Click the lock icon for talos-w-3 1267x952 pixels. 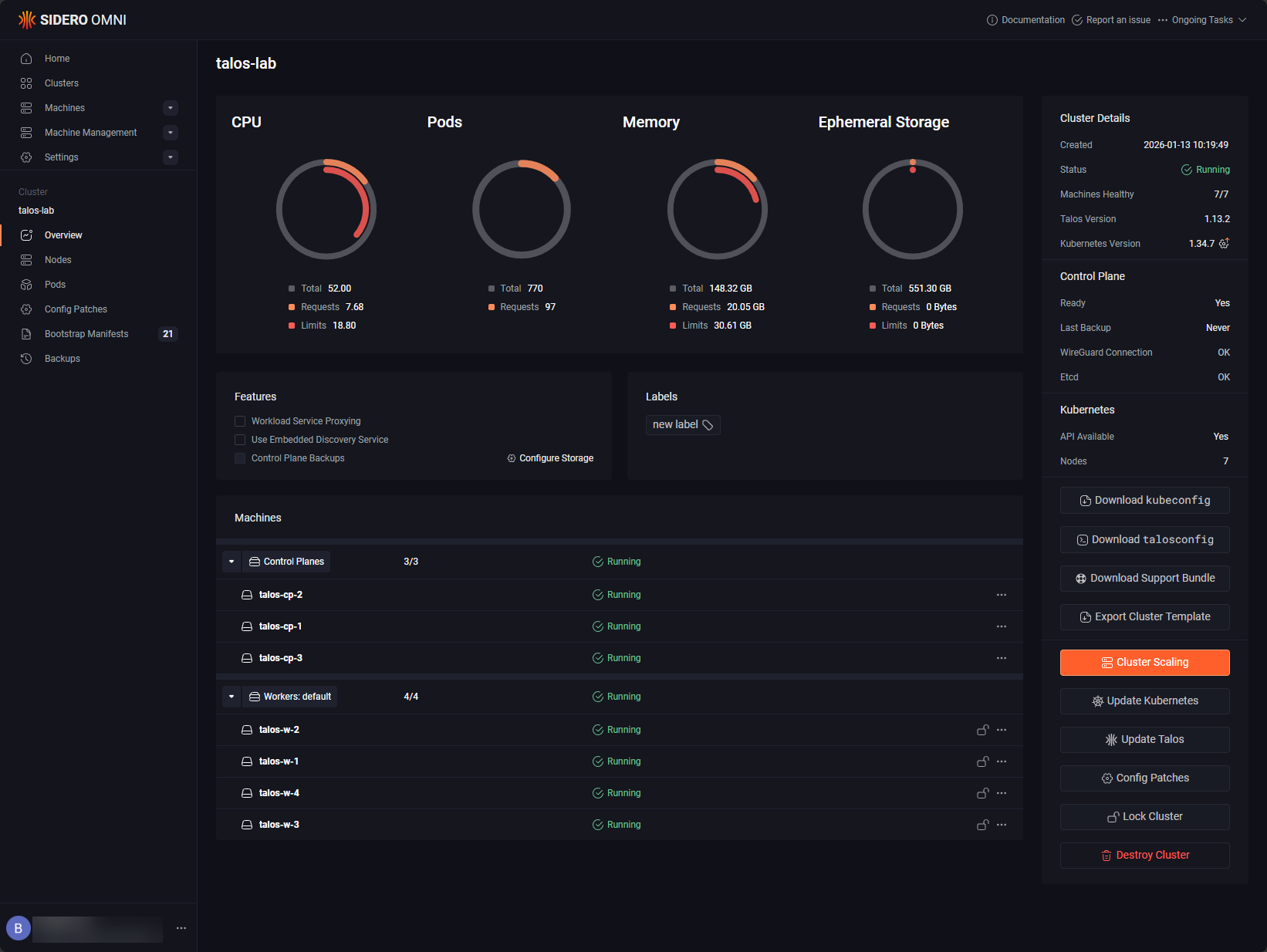coord(982,825)
